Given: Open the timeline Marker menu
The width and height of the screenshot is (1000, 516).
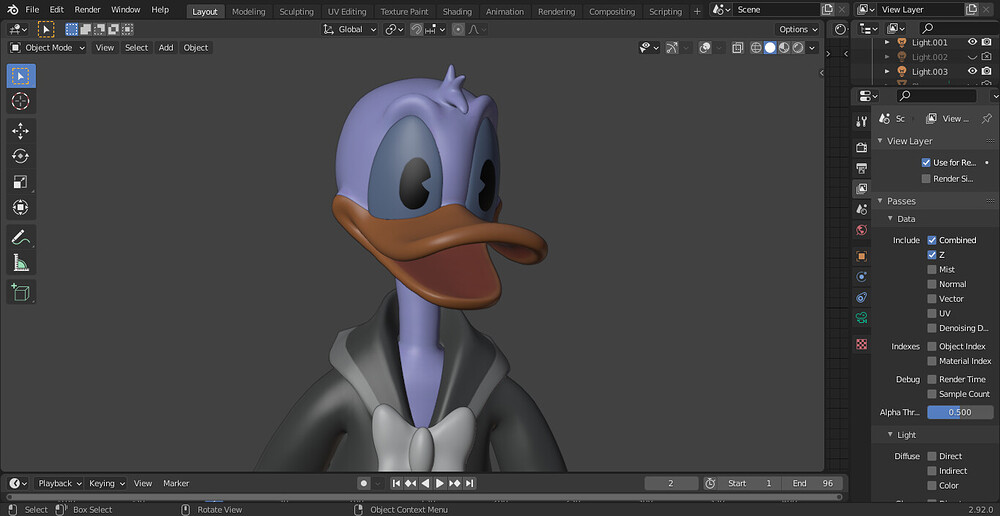Looking at the screenshot, I should pos(176,483).
